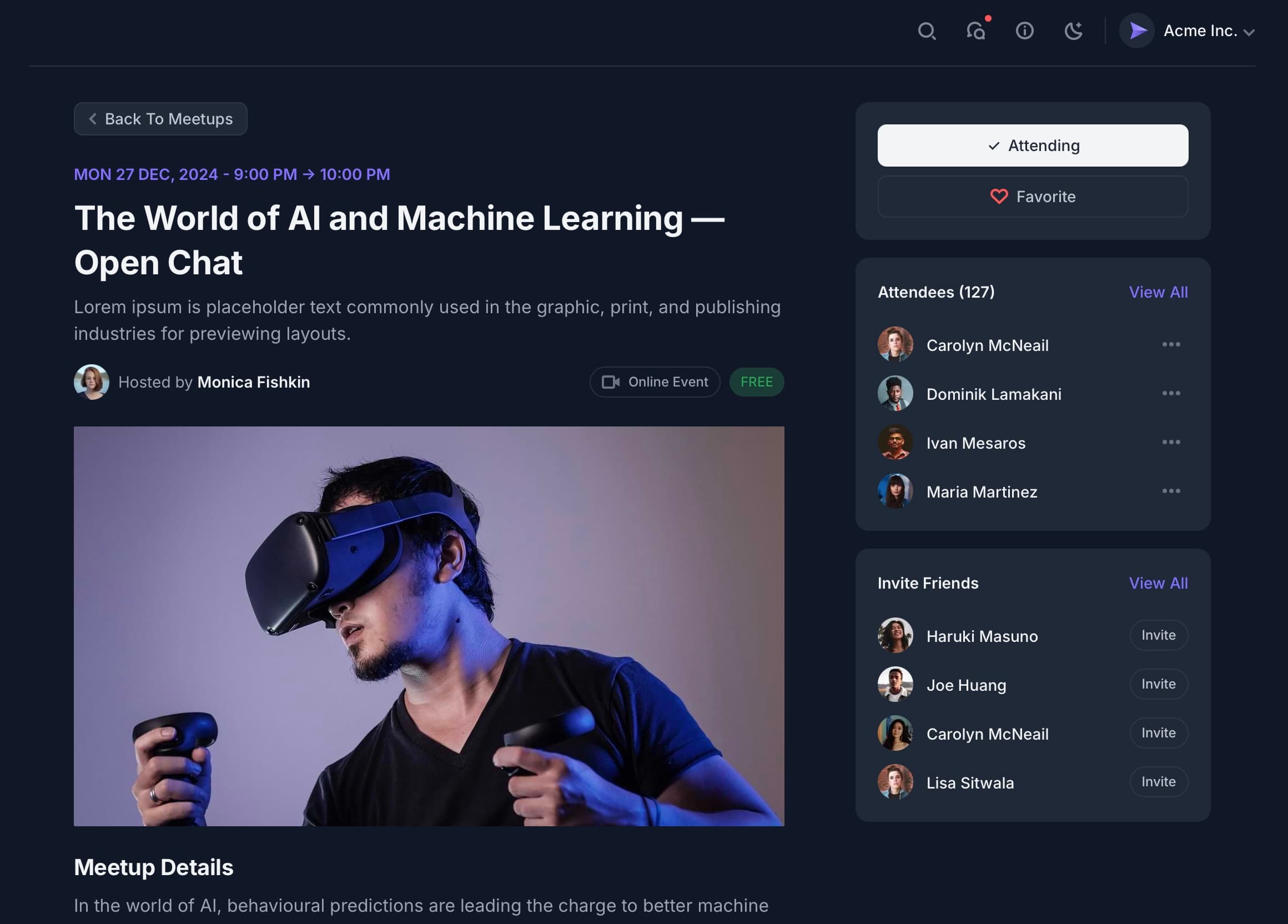Image resolution: width=1288 pixels, height=924 pixels.
Task: Click the Acme Inc. logo avatar
Action: 1136,31
